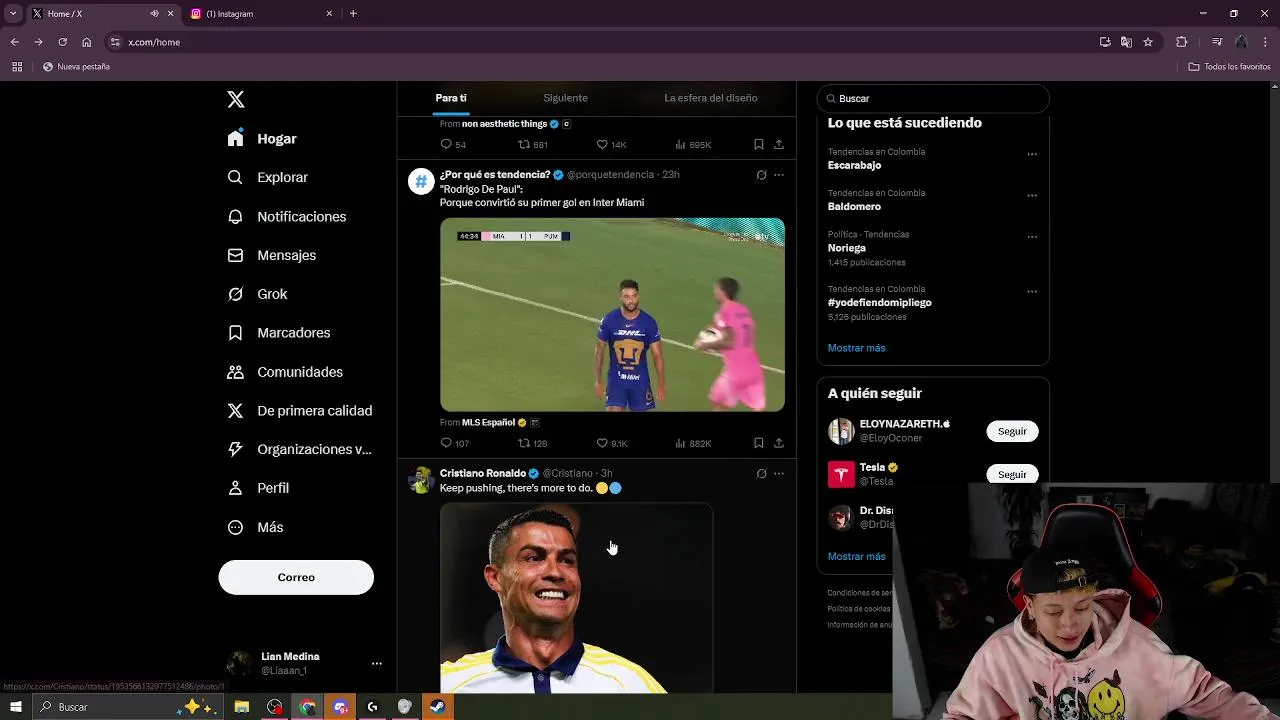Open the Escarabajo trending topic
The height and width of the screenshot is (720, 1280).
[x=854, y=165]
